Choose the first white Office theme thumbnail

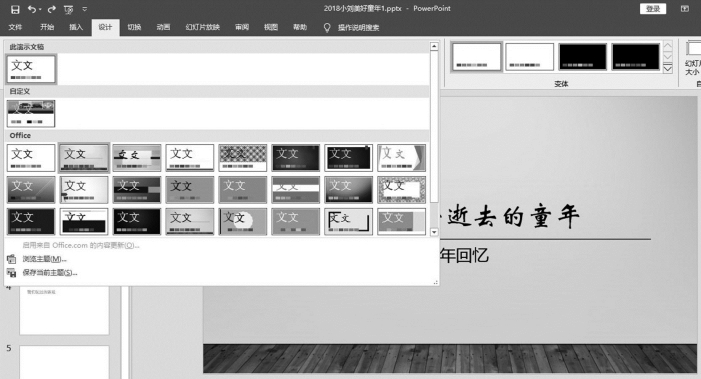[31, 157]
